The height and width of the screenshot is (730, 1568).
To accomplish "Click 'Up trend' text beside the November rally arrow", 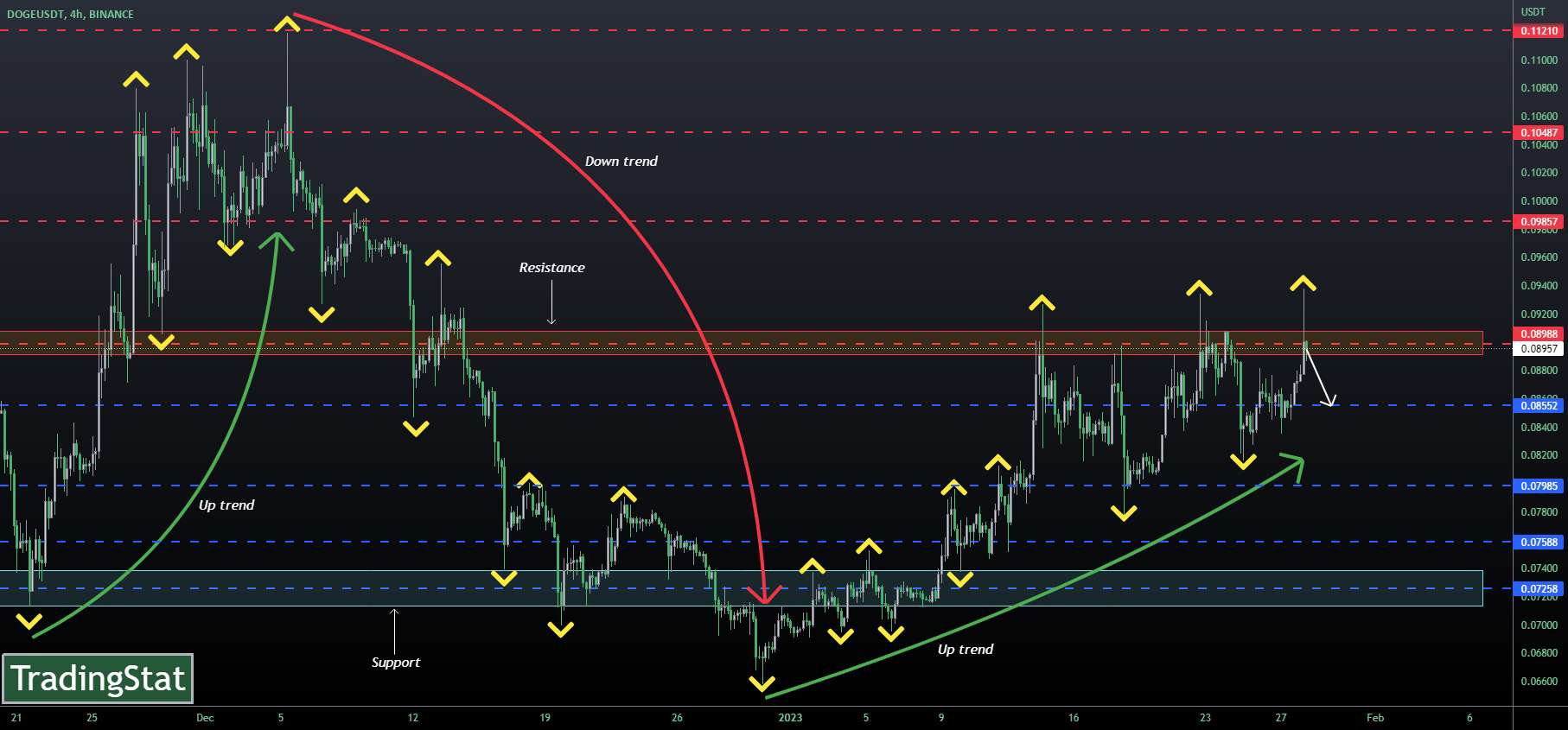I will pyautogui.click(x=226, y=505).
